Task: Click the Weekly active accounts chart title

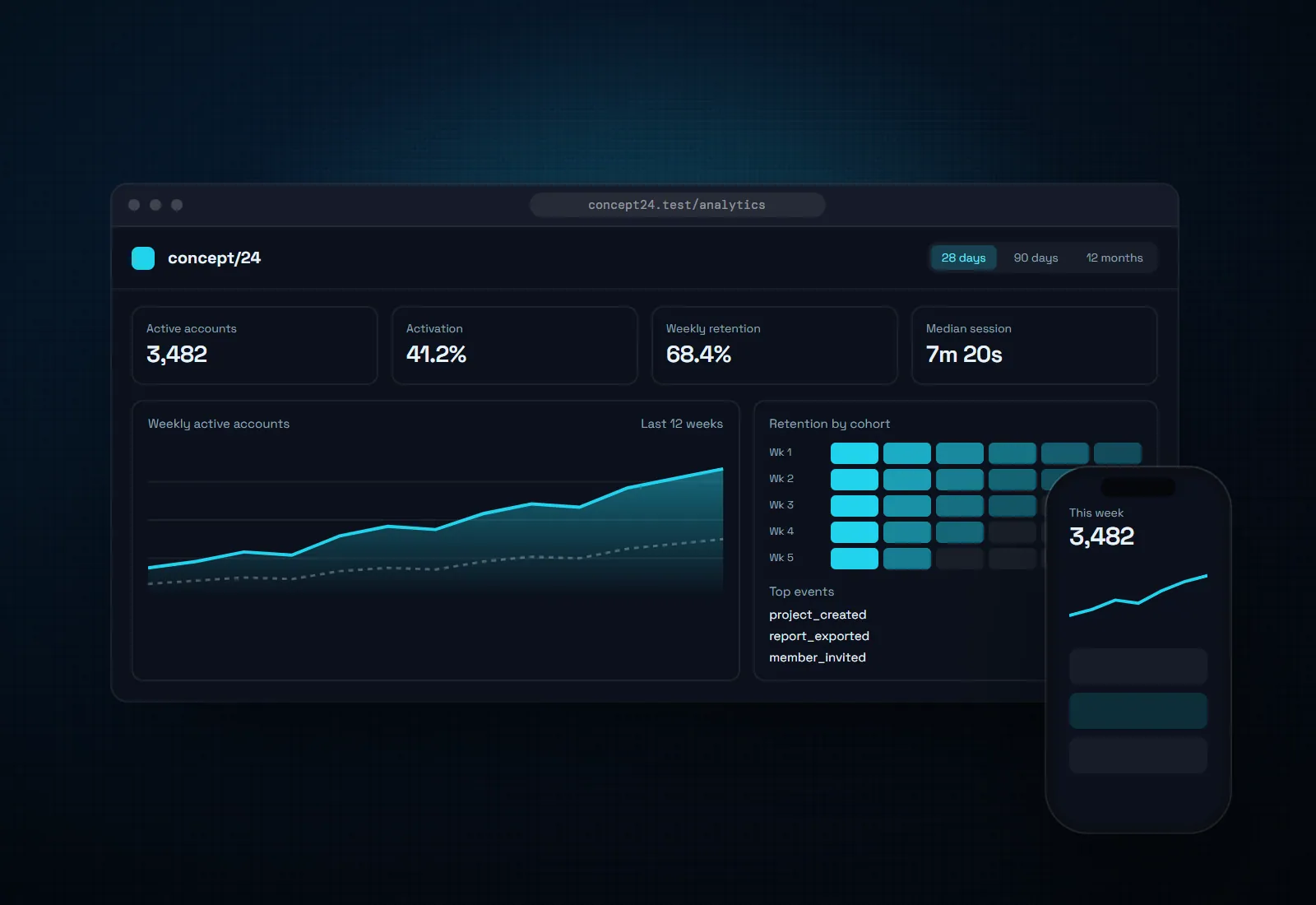Action: pyautogui.click(x=219, y=424)
